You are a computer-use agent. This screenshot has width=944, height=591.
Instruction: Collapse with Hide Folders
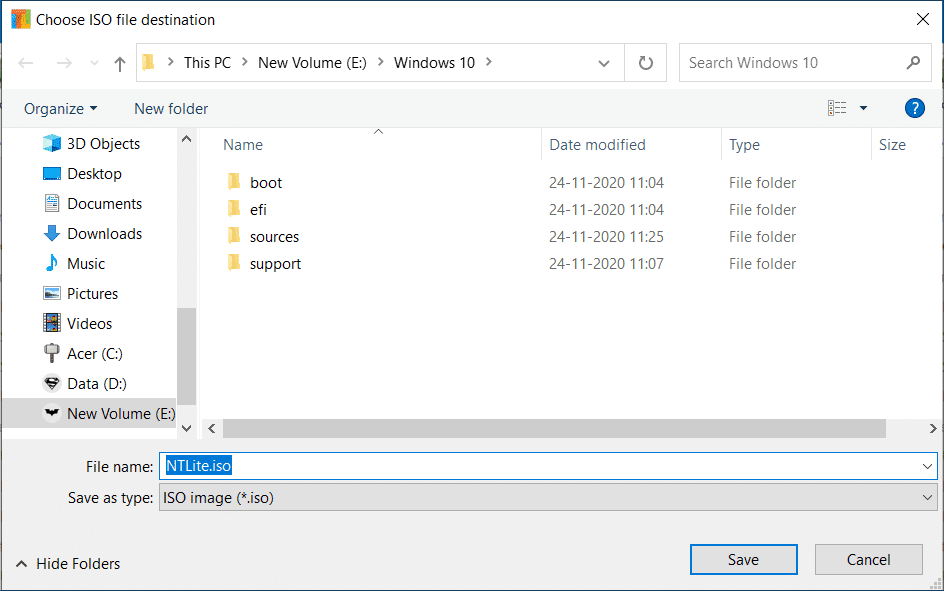tap(67, 564)
